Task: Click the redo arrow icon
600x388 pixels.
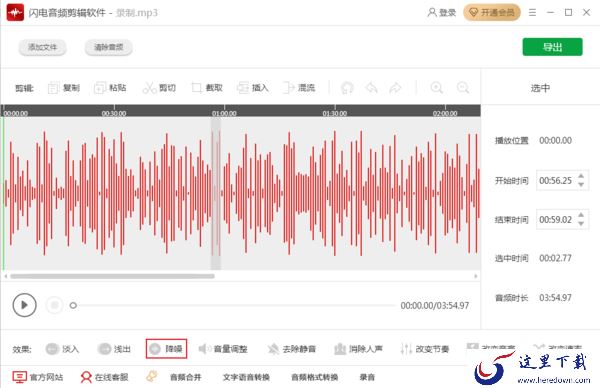Action: point(395,88)
